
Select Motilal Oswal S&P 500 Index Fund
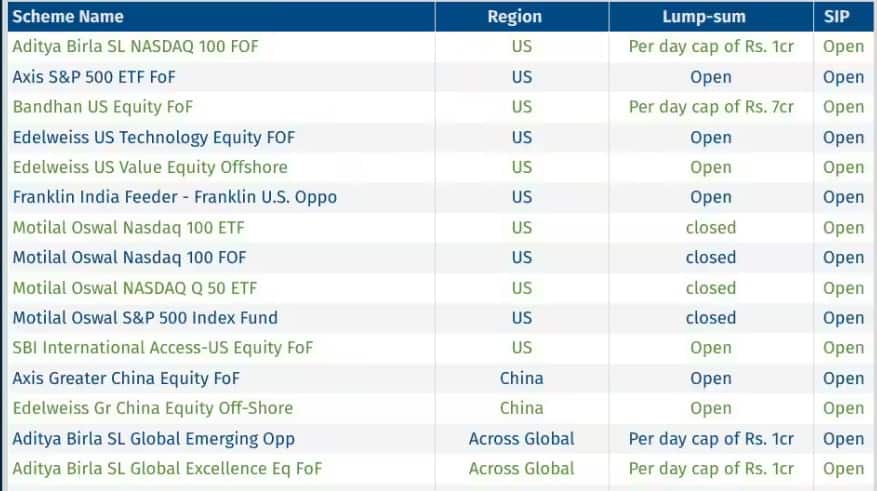(145, 318)
